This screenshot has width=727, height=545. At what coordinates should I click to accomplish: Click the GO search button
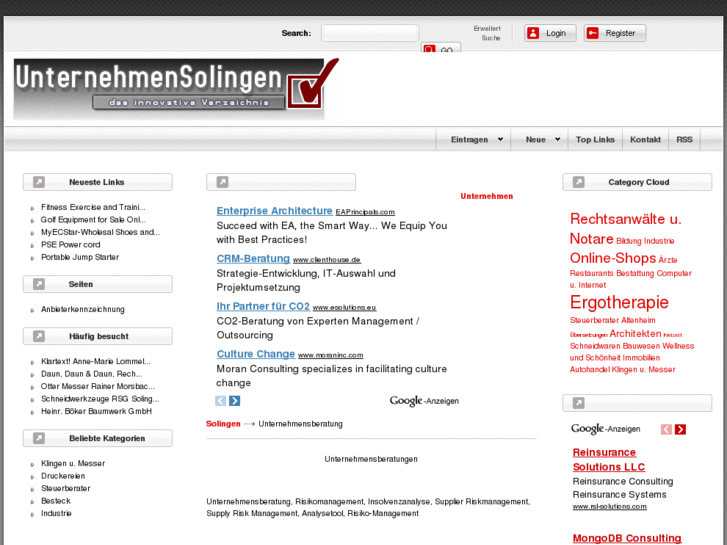click(x=440, y=48)
